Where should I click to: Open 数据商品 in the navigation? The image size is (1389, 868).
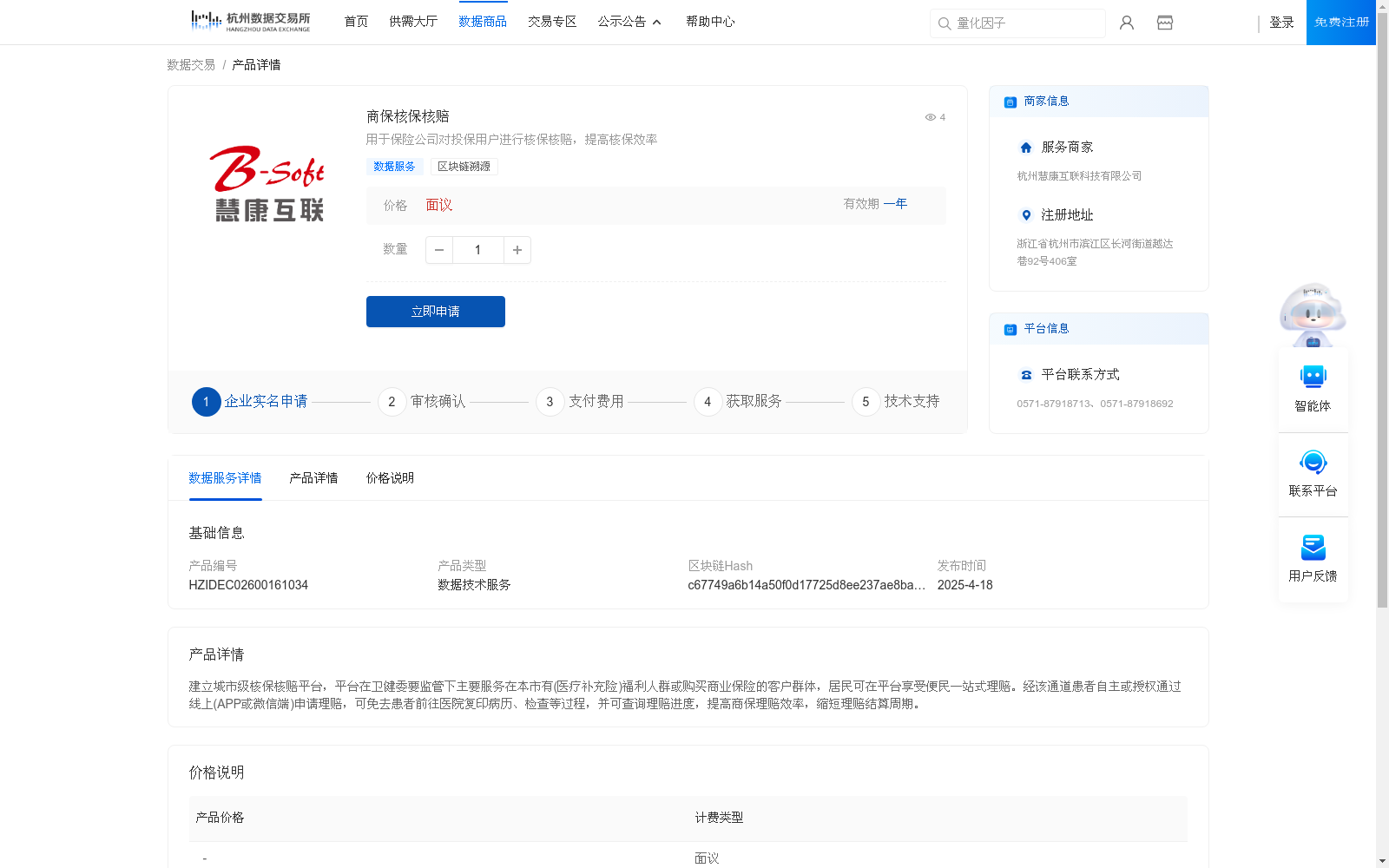click(x=483, y=22)
